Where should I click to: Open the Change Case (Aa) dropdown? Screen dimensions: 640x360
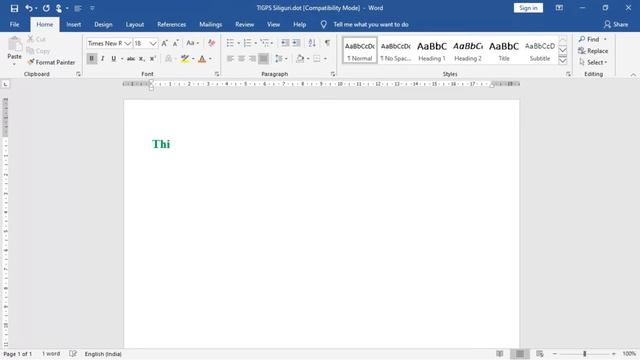click(x=192, y=43)
